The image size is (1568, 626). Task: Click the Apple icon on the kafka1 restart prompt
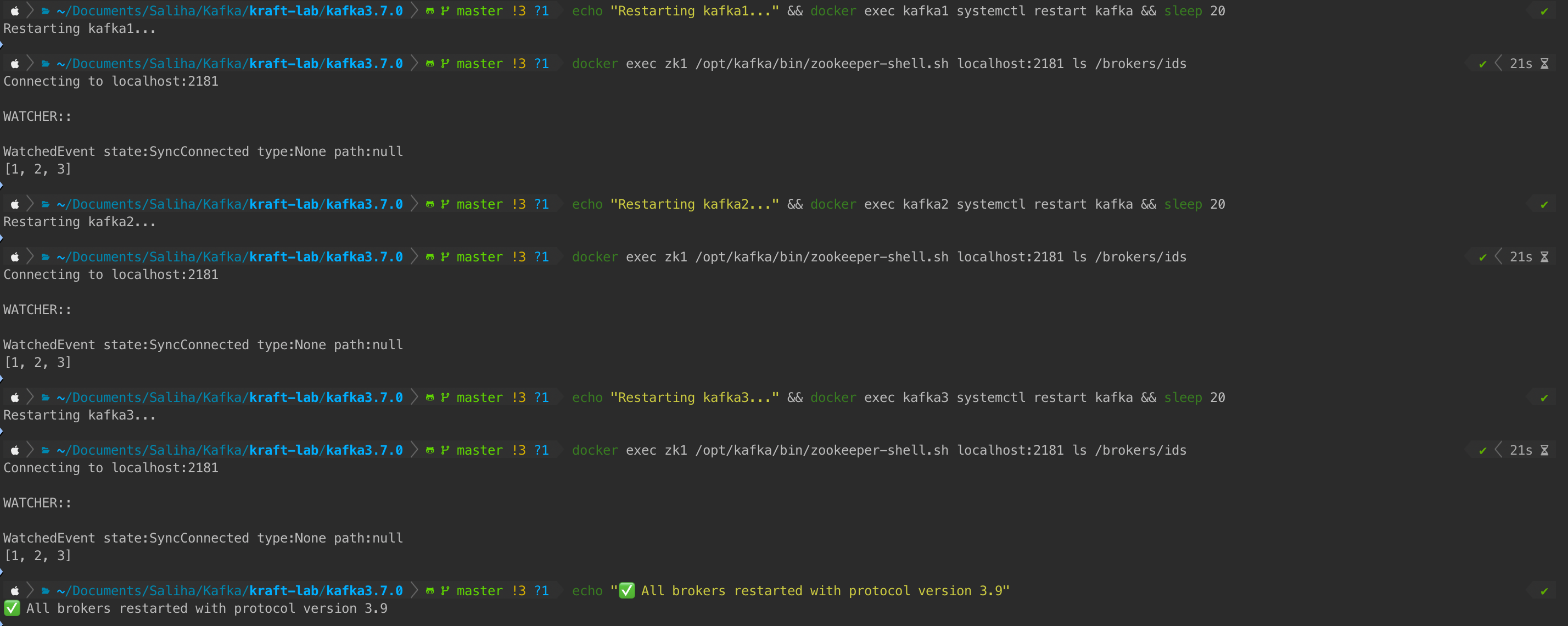[15, 11]
